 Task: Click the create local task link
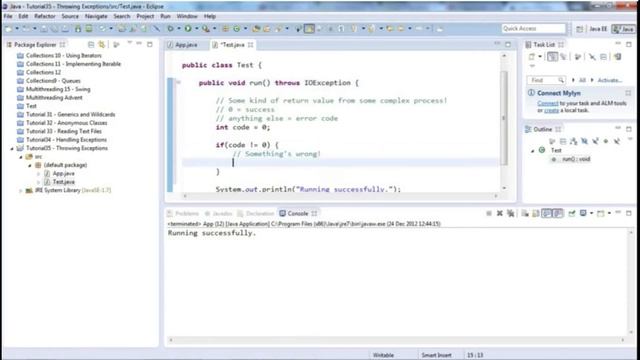(x=551, y=110)
